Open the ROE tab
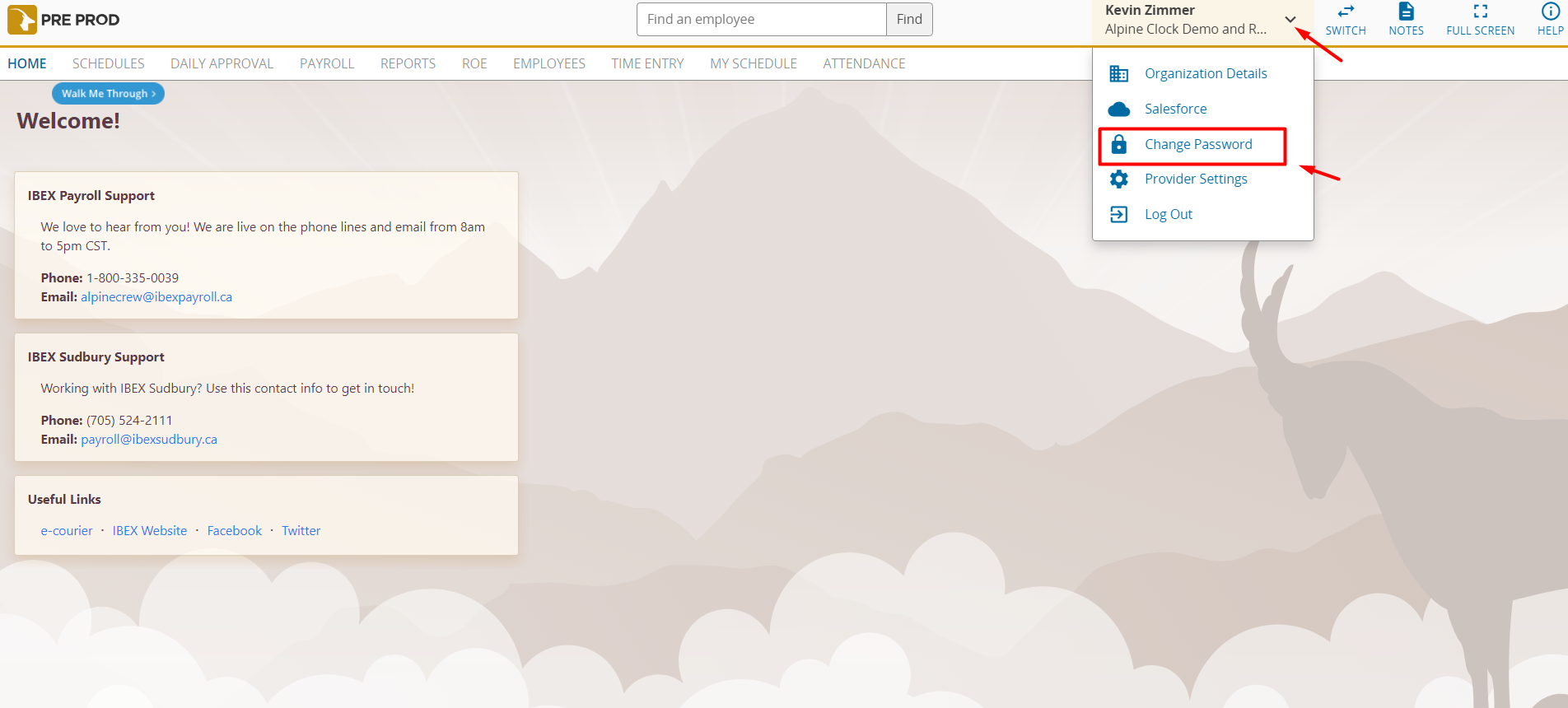Image resolution: width=1568 pixels, height=708 pixels. point(474,63)
